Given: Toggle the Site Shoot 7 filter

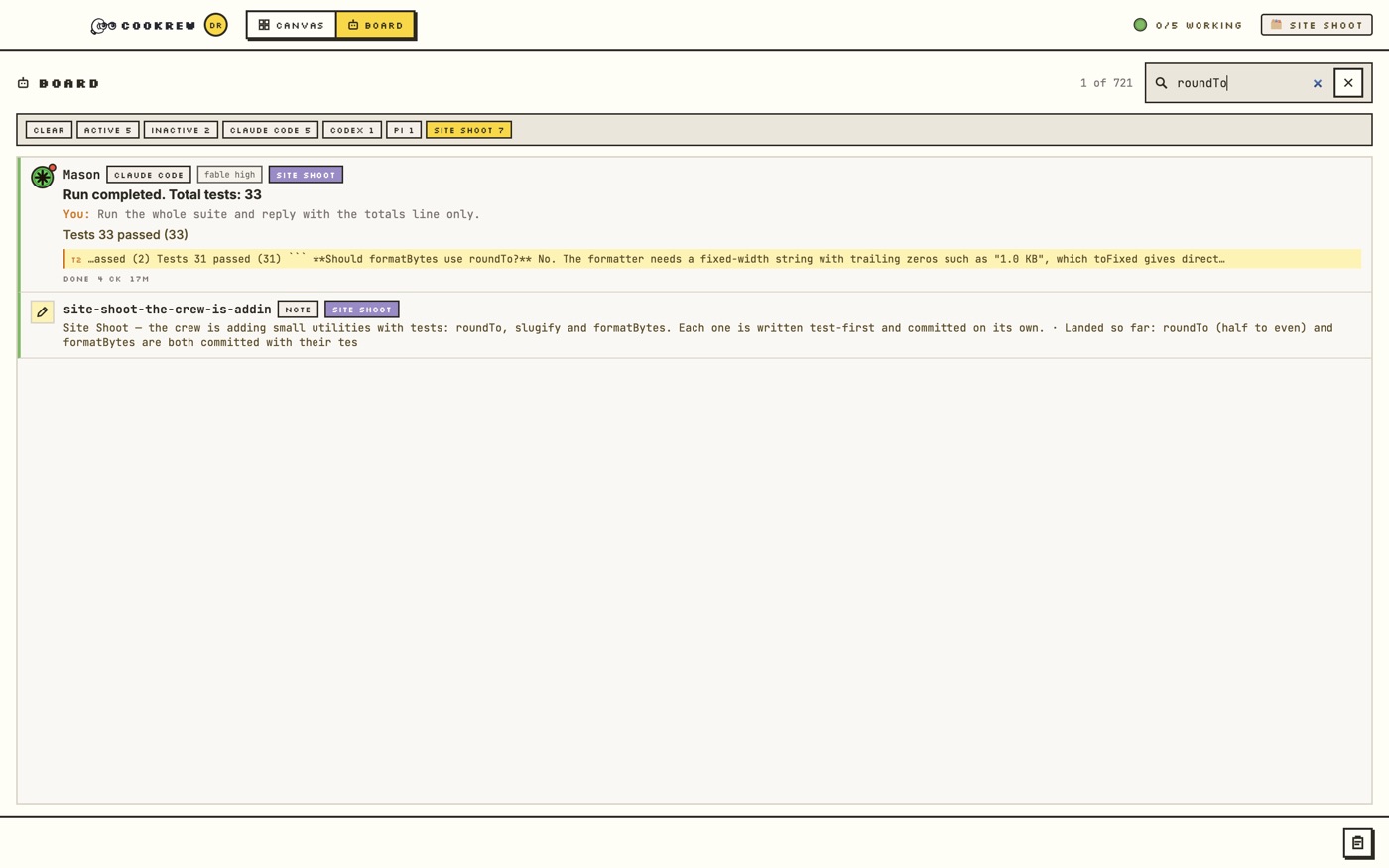Looking at the screenshot, I should (x=468, y=130).
